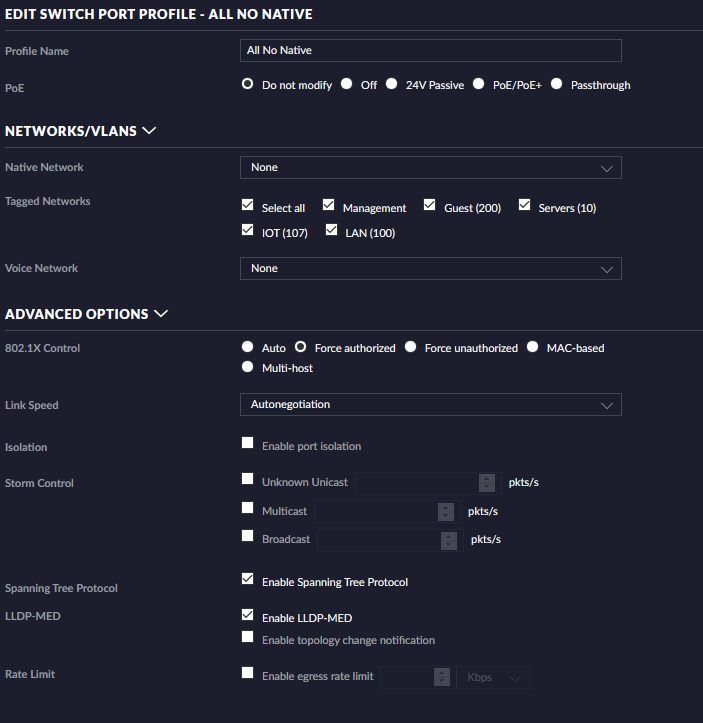Uncheck Guest (200) tagged network

pyautogui.click(x=429, y=205)
